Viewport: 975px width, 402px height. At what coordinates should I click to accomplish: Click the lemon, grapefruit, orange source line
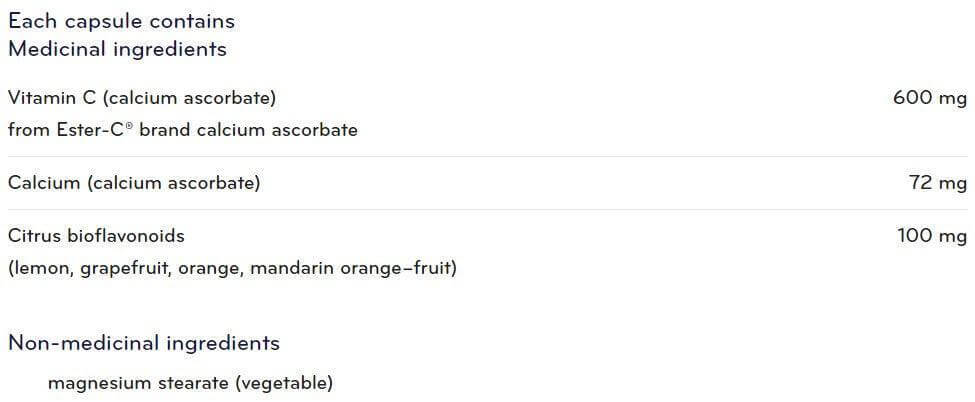pos(233,269)
